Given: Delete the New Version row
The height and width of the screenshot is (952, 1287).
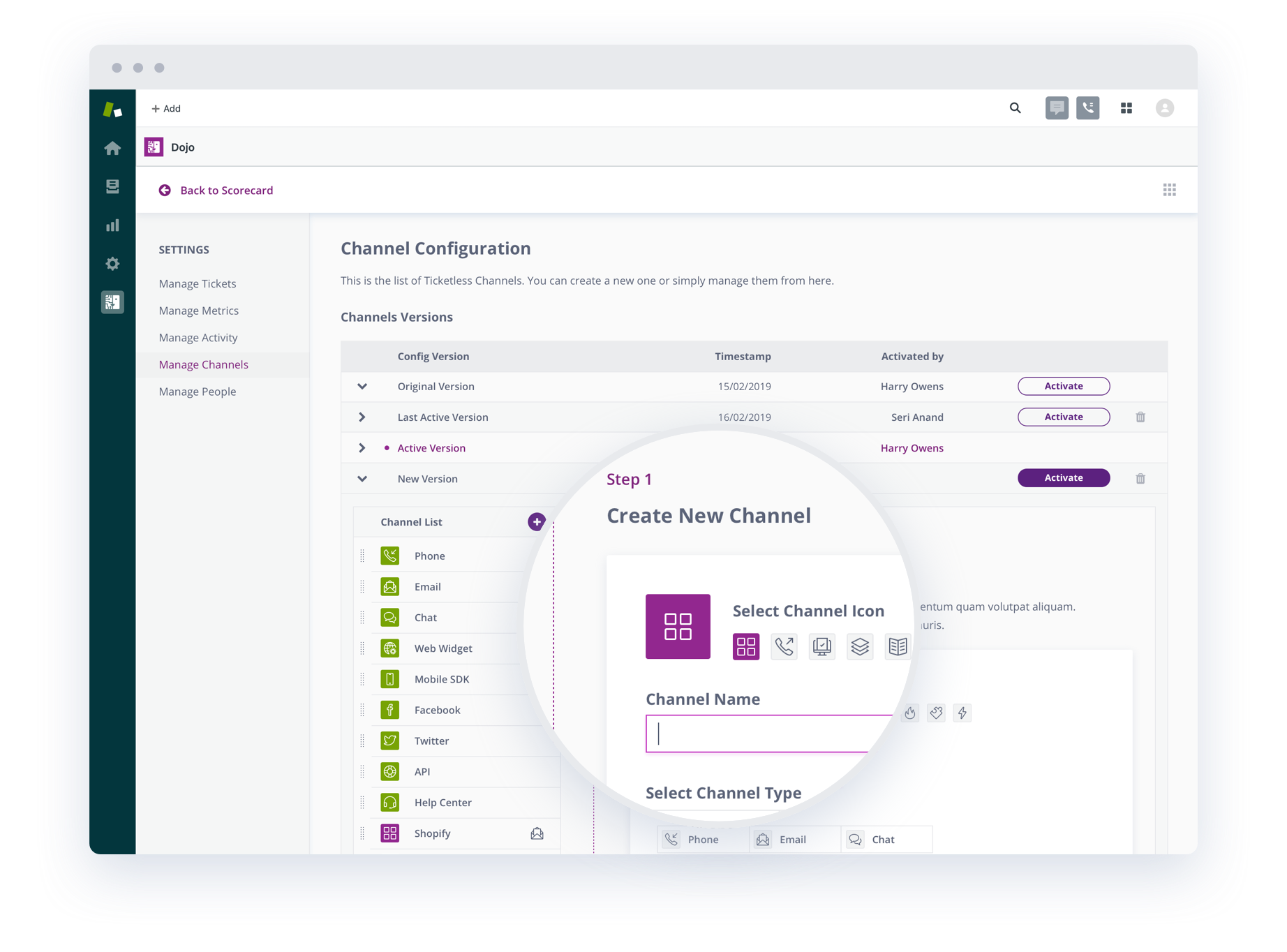Looking at the screenshot, I should 1140,478.
